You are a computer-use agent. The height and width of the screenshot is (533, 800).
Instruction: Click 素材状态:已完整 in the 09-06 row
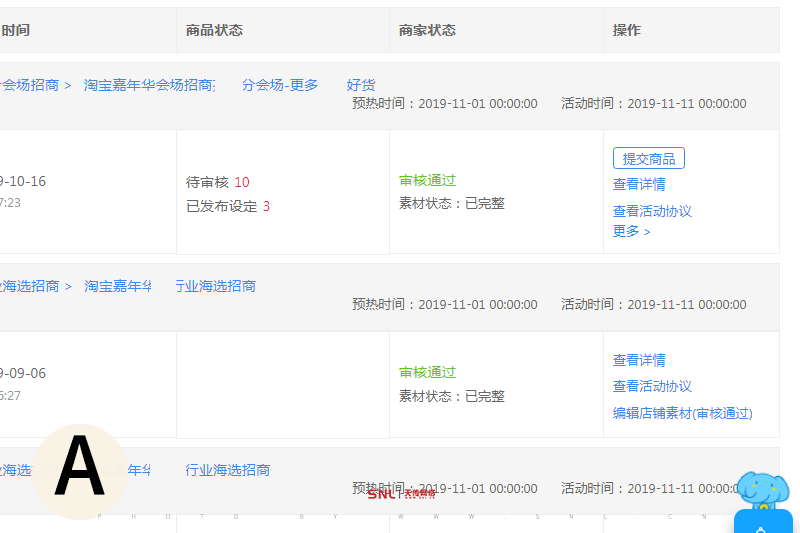[452, 396]
